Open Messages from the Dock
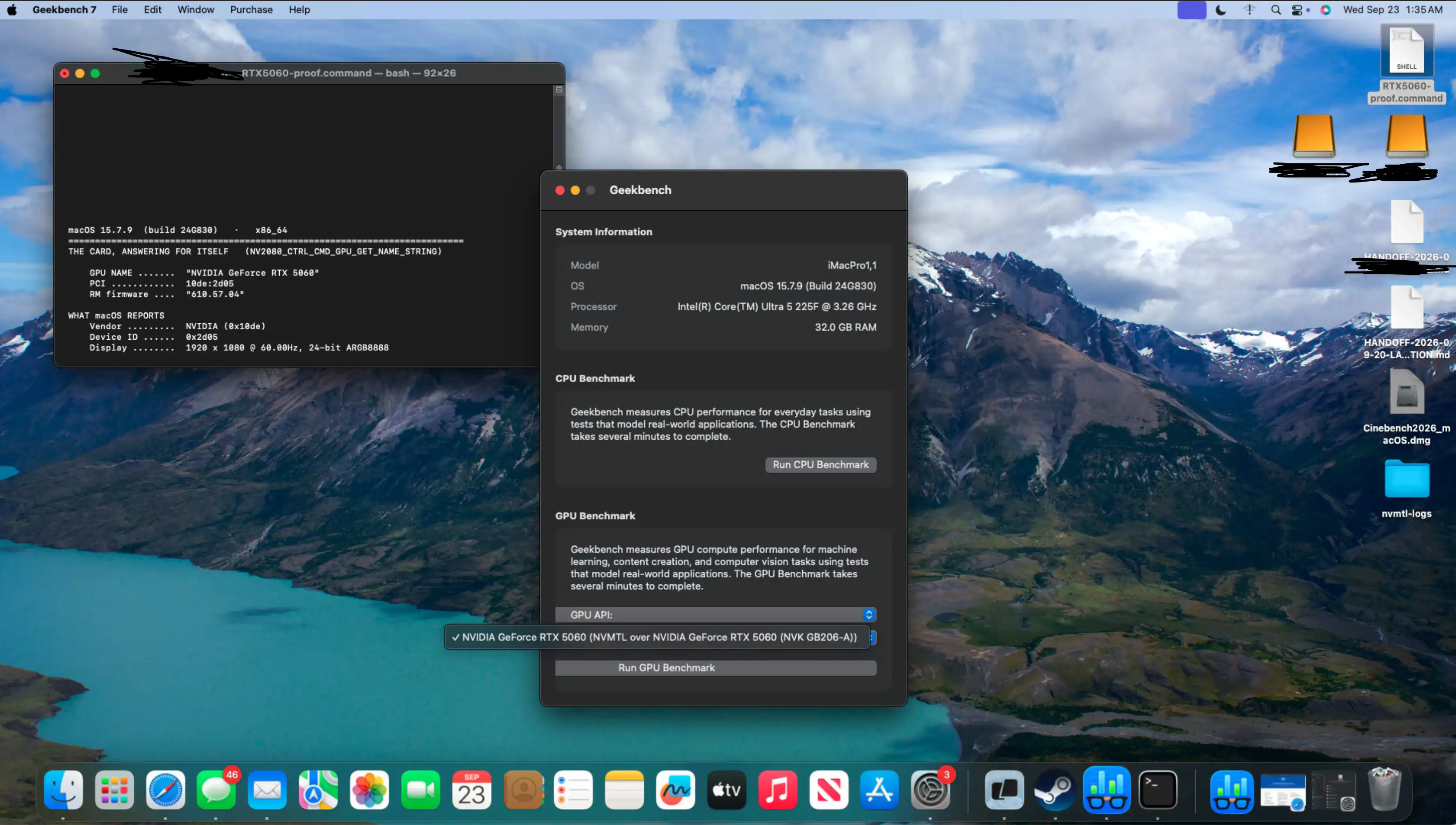1456x825 pixels. (216, 789)
